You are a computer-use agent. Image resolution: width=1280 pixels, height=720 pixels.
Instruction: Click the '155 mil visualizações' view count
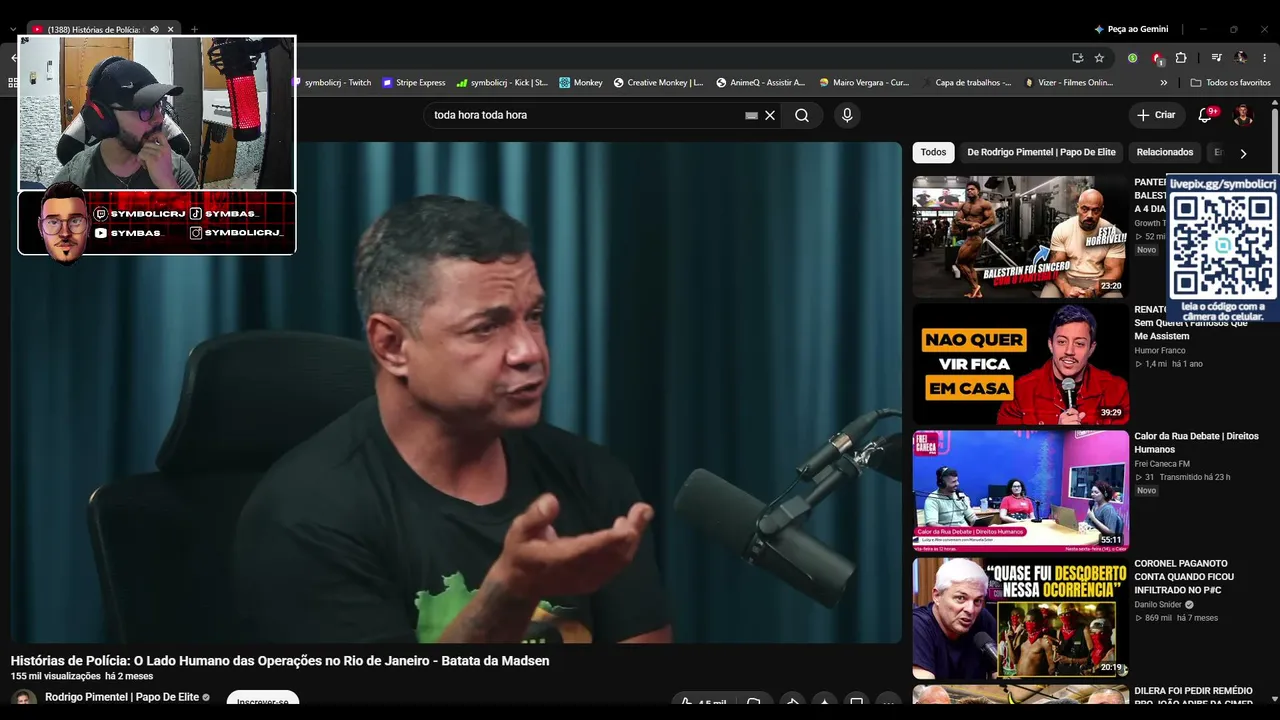[56, 677]
